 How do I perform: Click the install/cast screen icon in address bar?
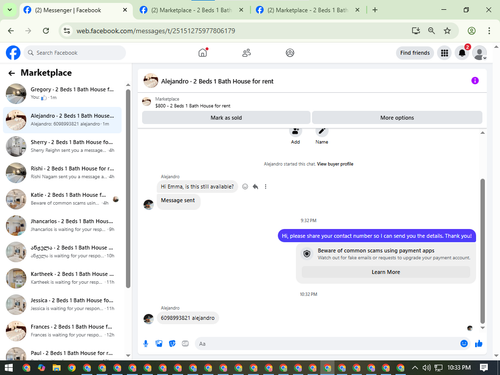[416, 31]
